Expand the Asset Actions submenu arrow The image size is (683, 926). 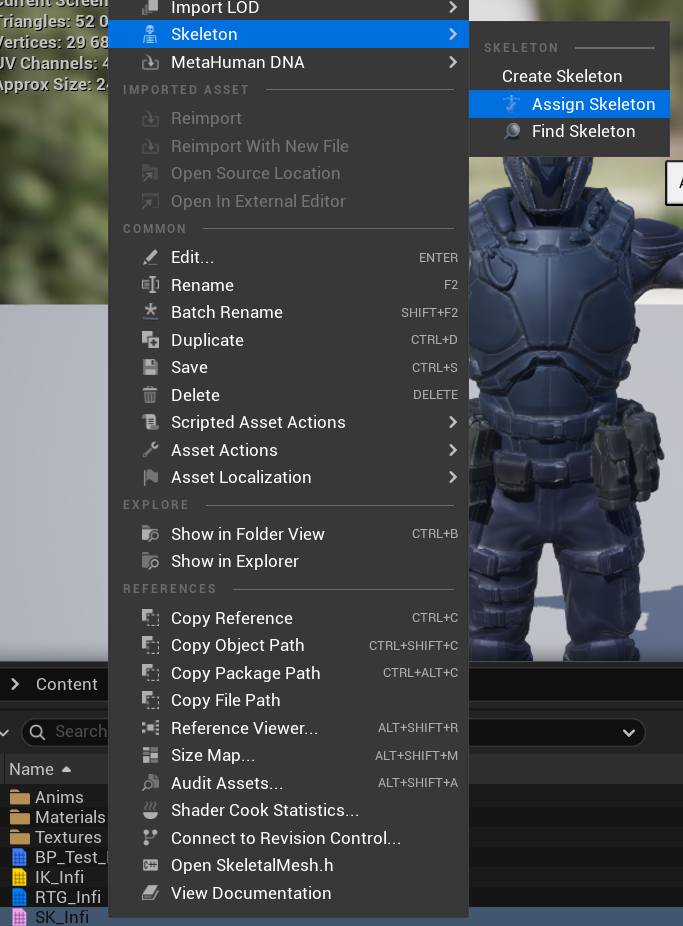click(452, 450)
